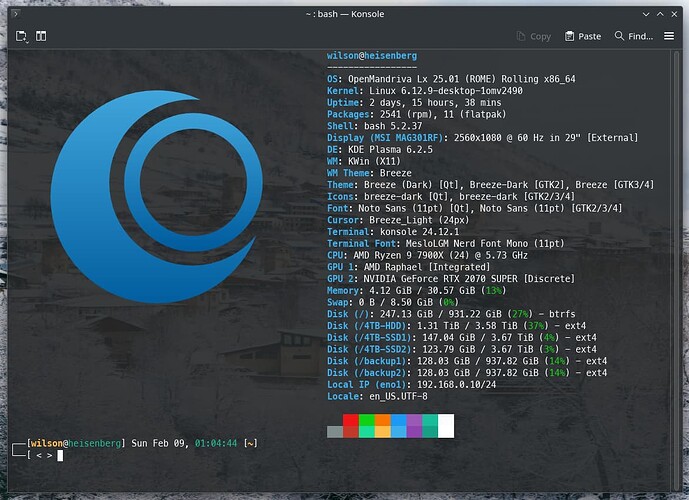Click the 'Kernel: Linux 6.12.9' line
Image resolution: width=689 pixels, height=500 pixels.
424,91
